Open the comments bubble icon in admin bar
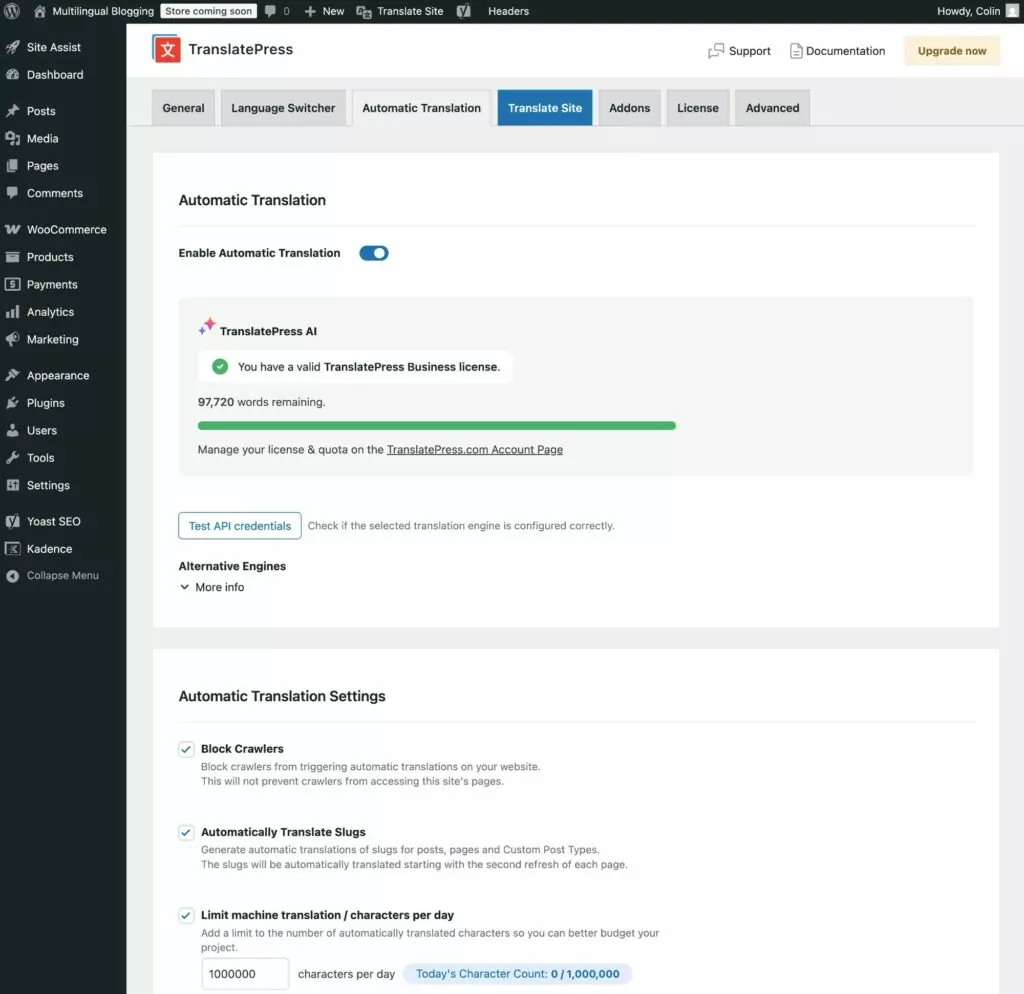1024x994 pixels. (271, 11)
